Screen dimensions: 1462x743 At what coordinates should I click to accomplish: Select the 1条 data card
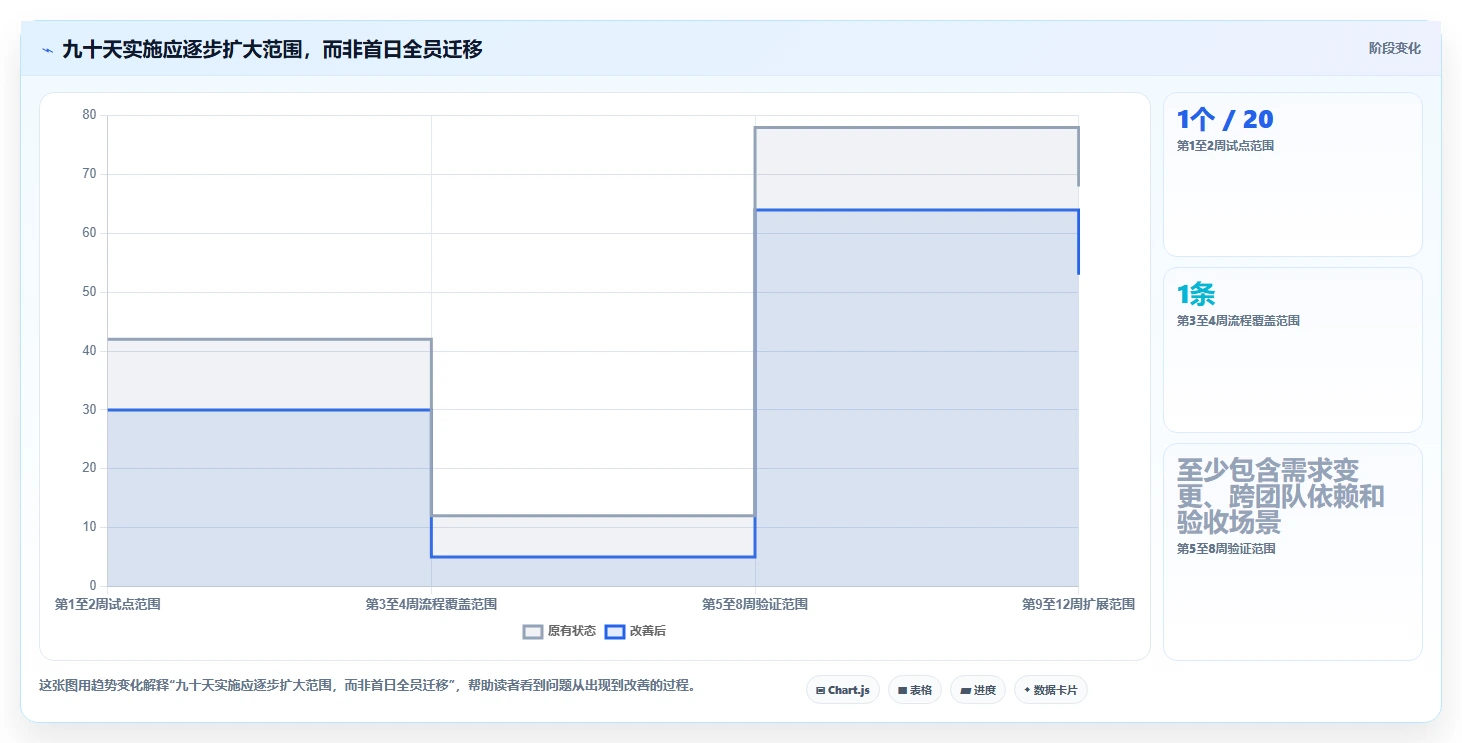pos(1293,350)
